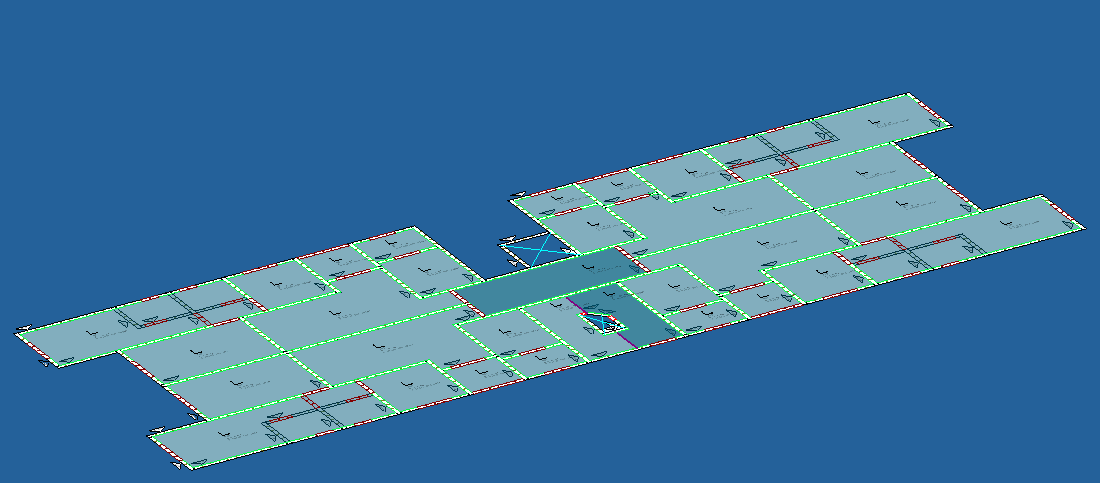The height and width of the screenshot is (483, 1100).
Task: Select the red dashed wall along top-right room edge
Action: point(928,109)
